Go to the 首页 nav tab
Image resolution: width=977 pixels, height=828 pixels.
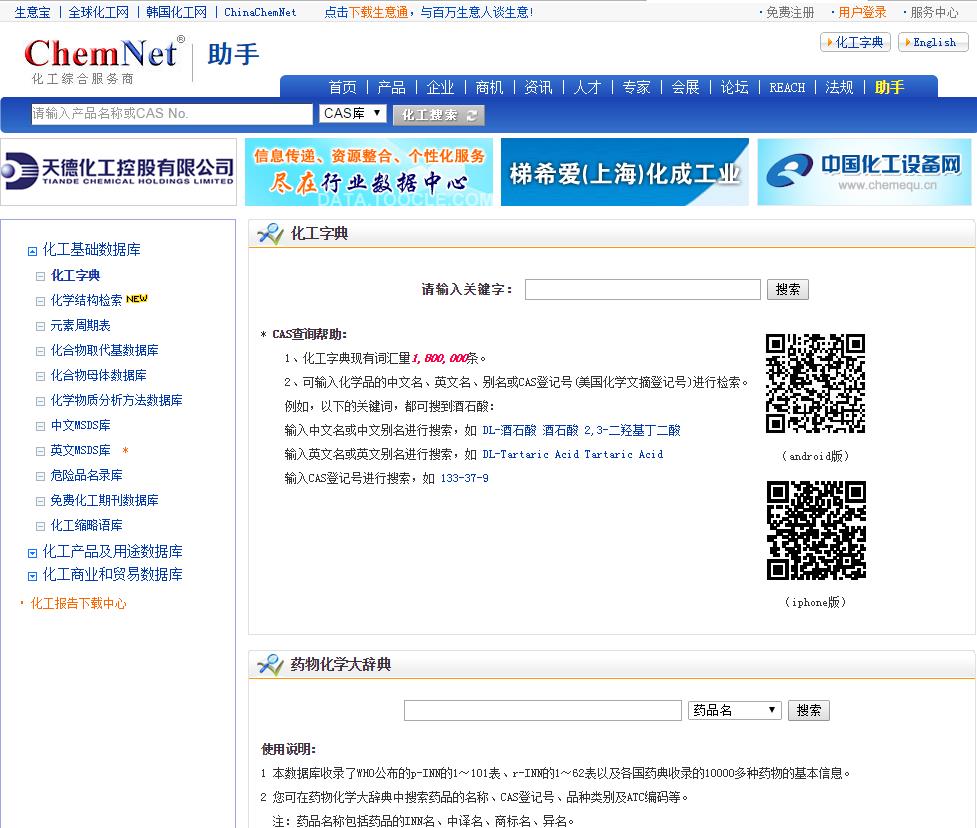343,87
